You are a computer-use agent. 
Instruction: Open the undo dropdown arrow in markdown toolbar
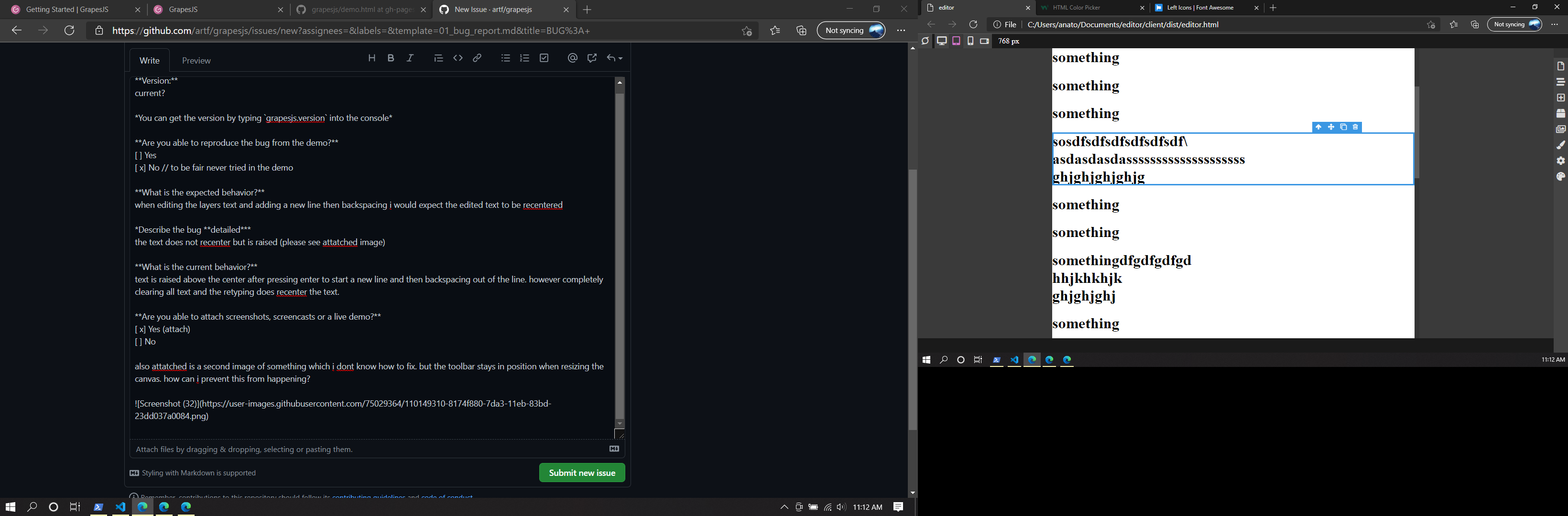click(x=620, y=58)
